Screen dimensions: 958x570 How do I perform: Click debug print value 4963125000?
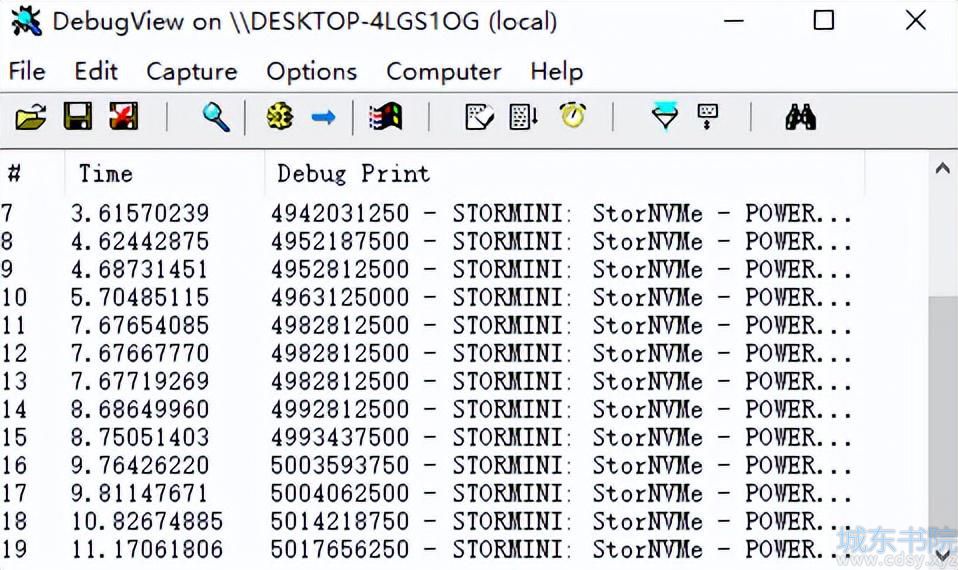click(x=340, y=298)
